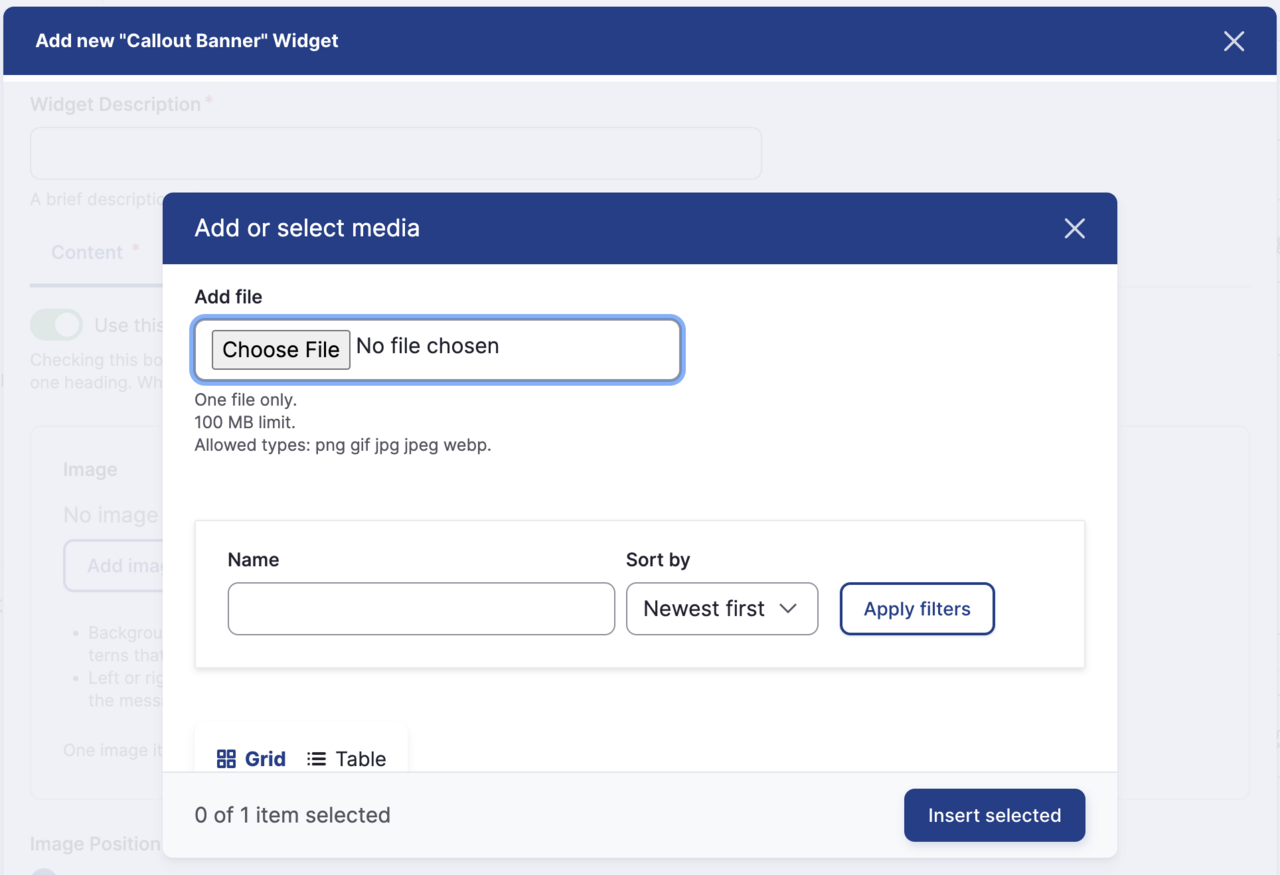Click the Add file label
Viewport: 1280px width, 875px height.
pyautogui.click(x=228, y=297)
